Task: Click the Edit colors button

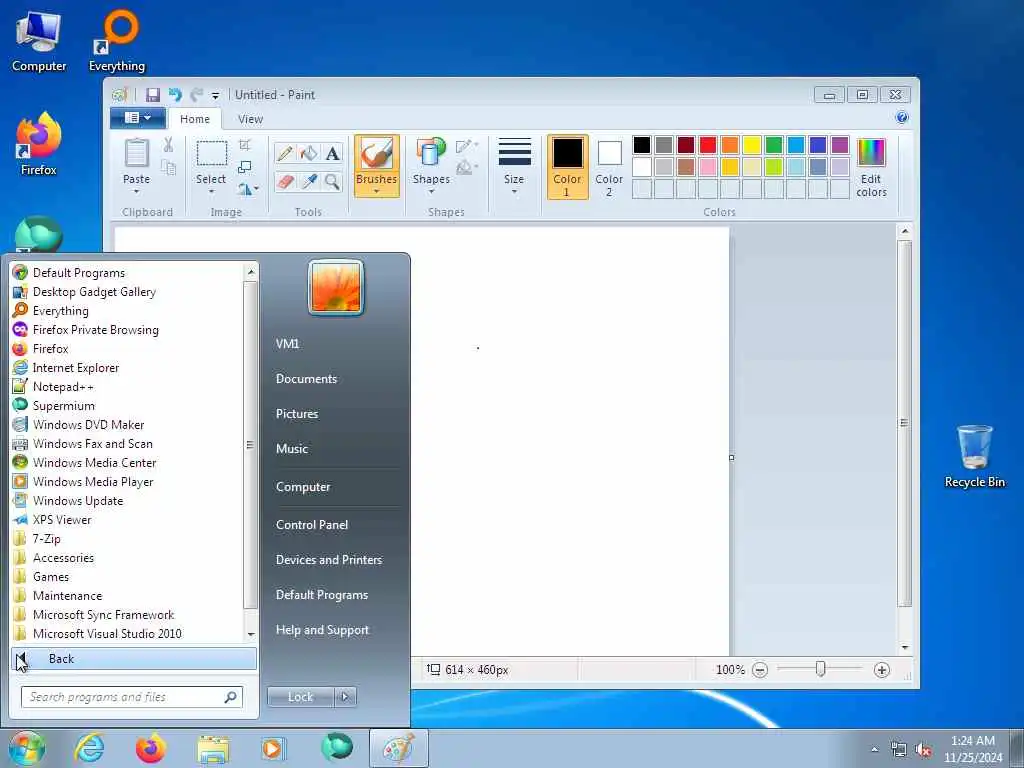Action: [871, 168]
